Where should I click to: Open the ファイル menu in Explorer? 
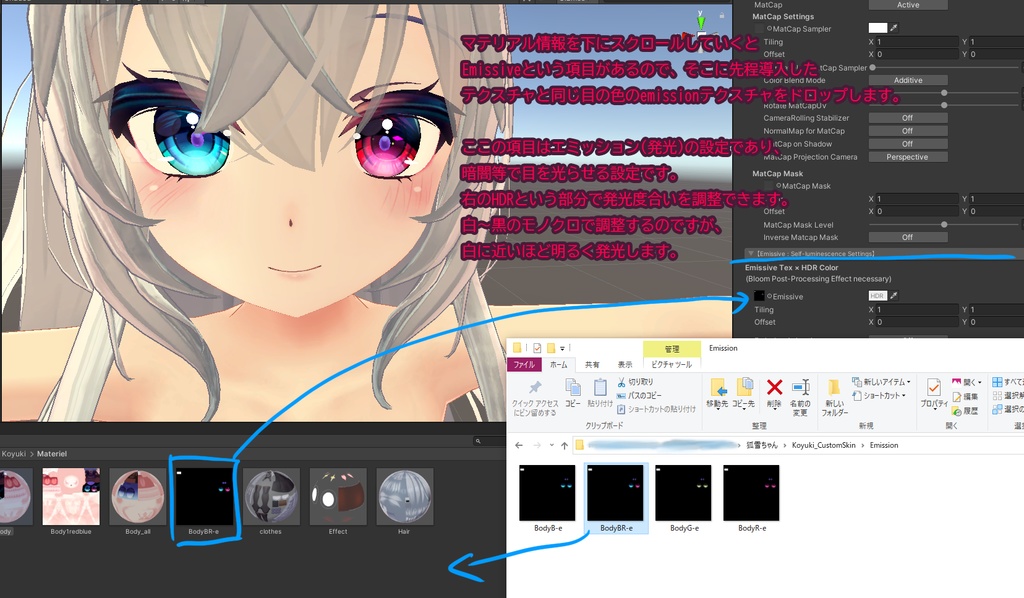(524, 363)
